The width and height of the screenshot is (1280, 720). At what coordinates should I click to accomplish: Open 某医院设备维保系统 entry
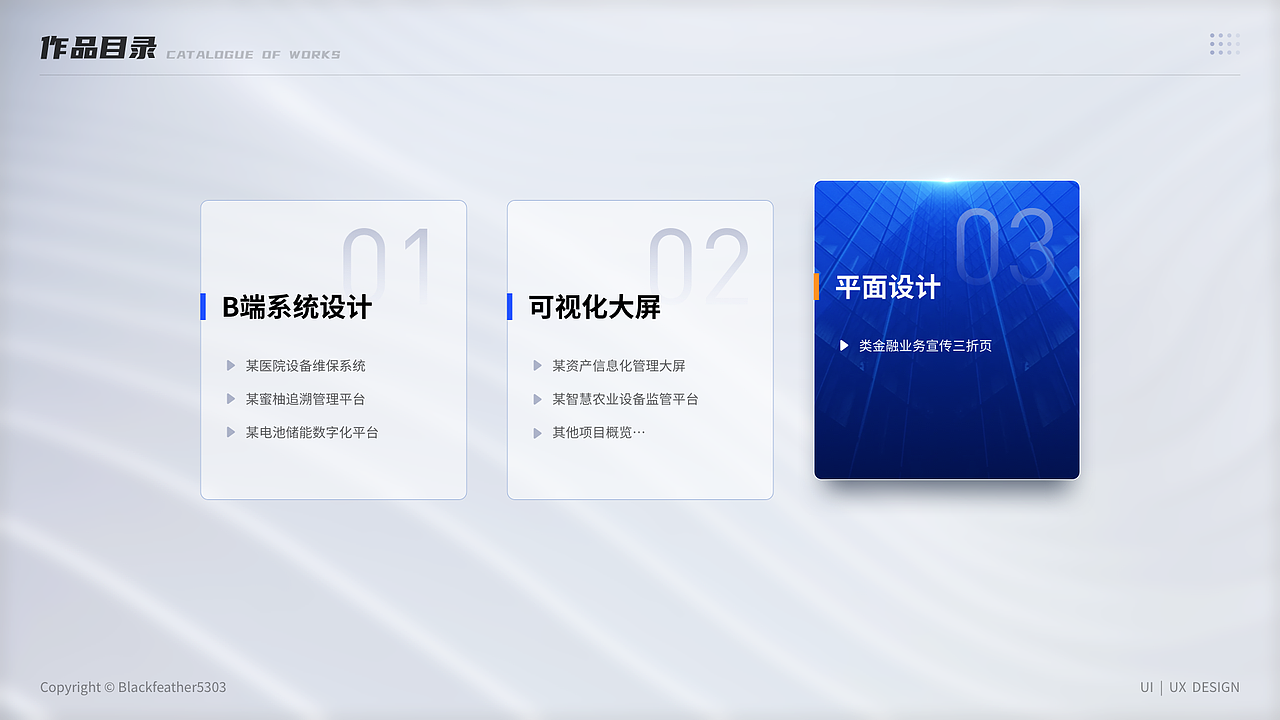[306, 365]
